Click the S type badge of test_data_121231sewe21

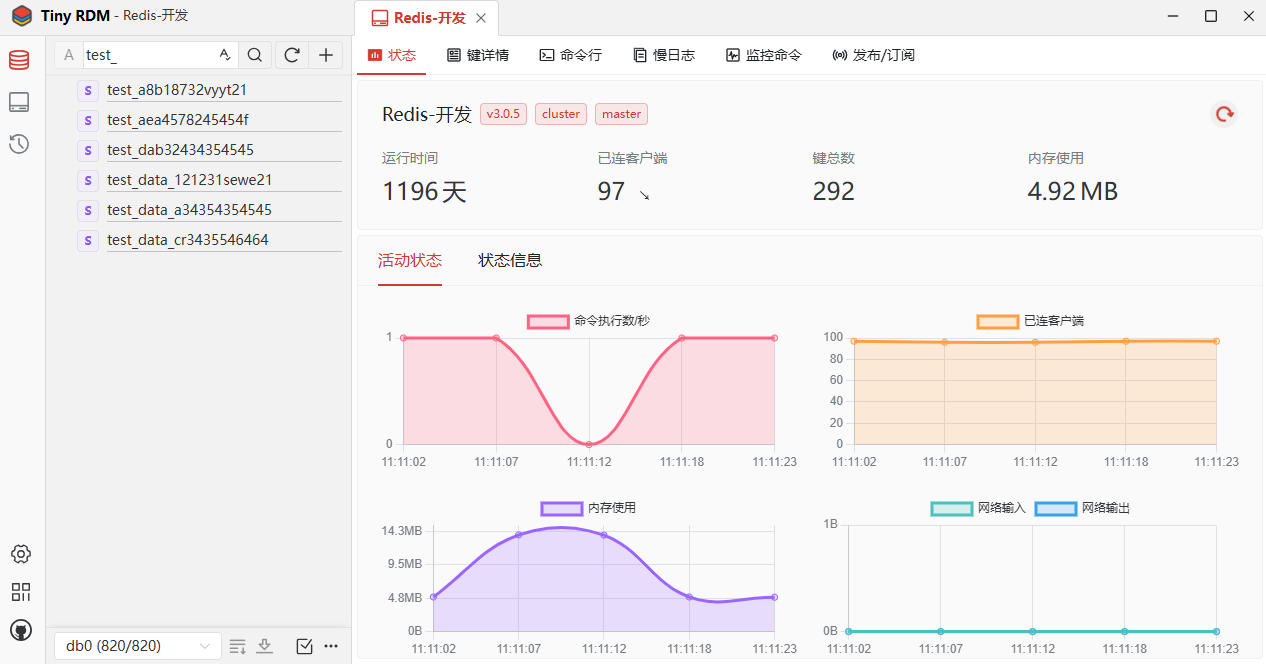tap(88, 180)
